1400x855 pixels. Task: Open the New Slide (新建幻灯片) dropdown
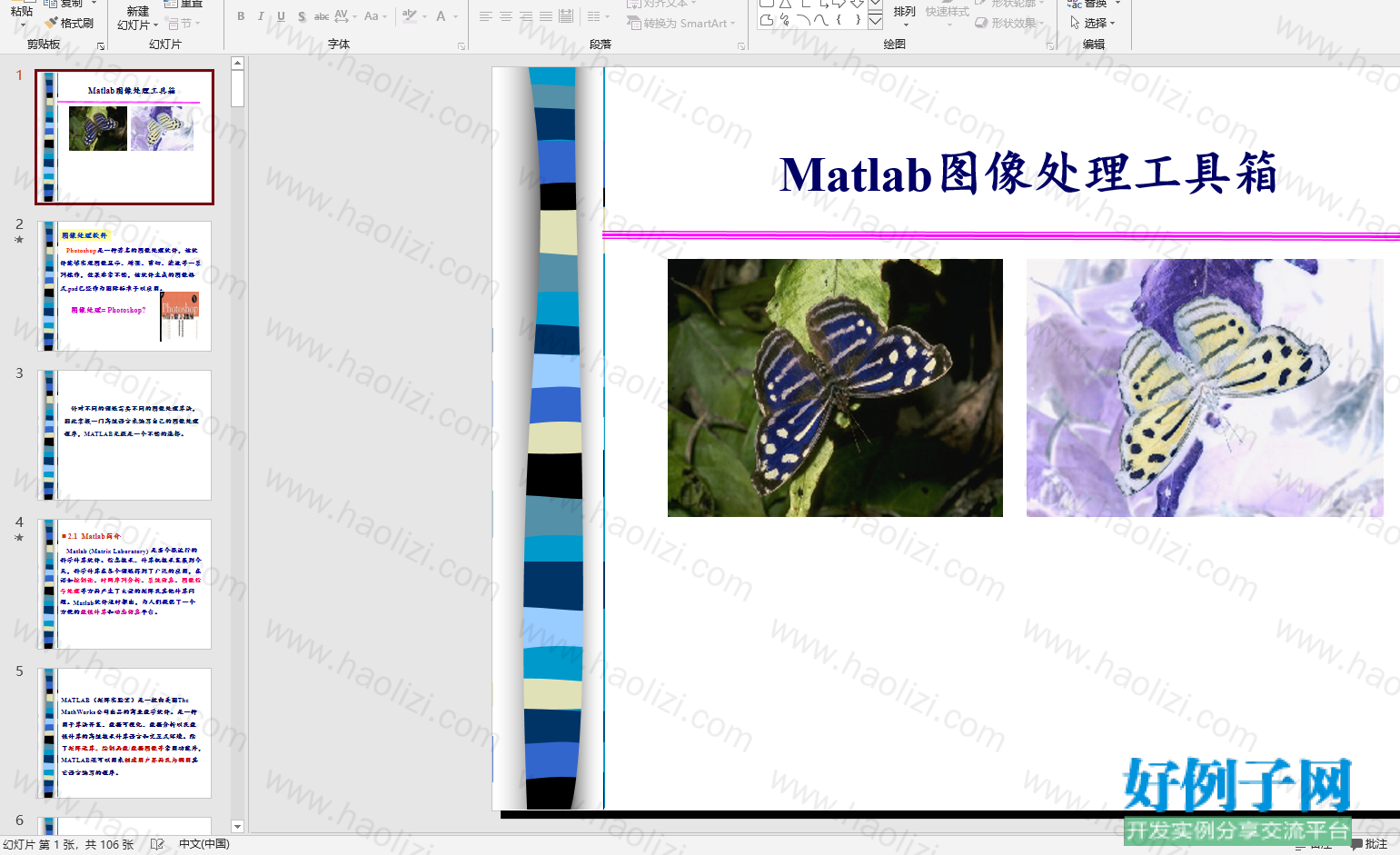coord(138,19)
